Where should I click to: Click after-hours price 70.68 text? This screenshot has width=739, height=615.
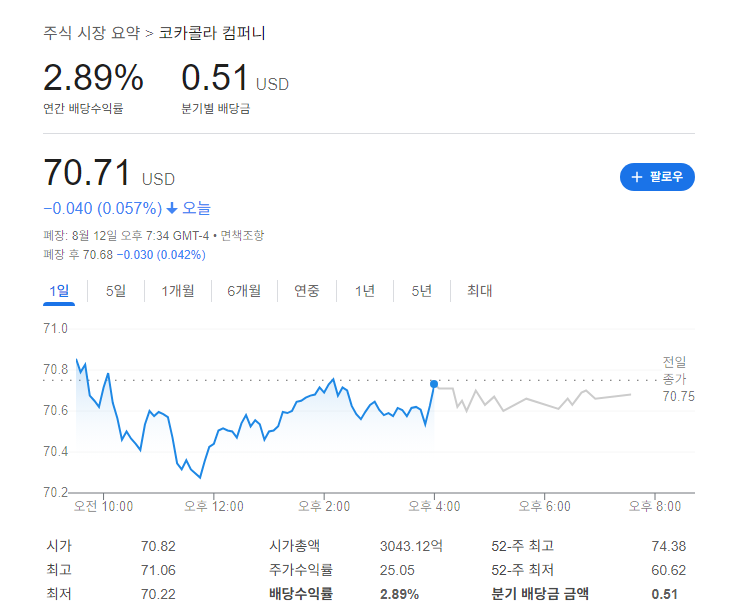point(98,255)
